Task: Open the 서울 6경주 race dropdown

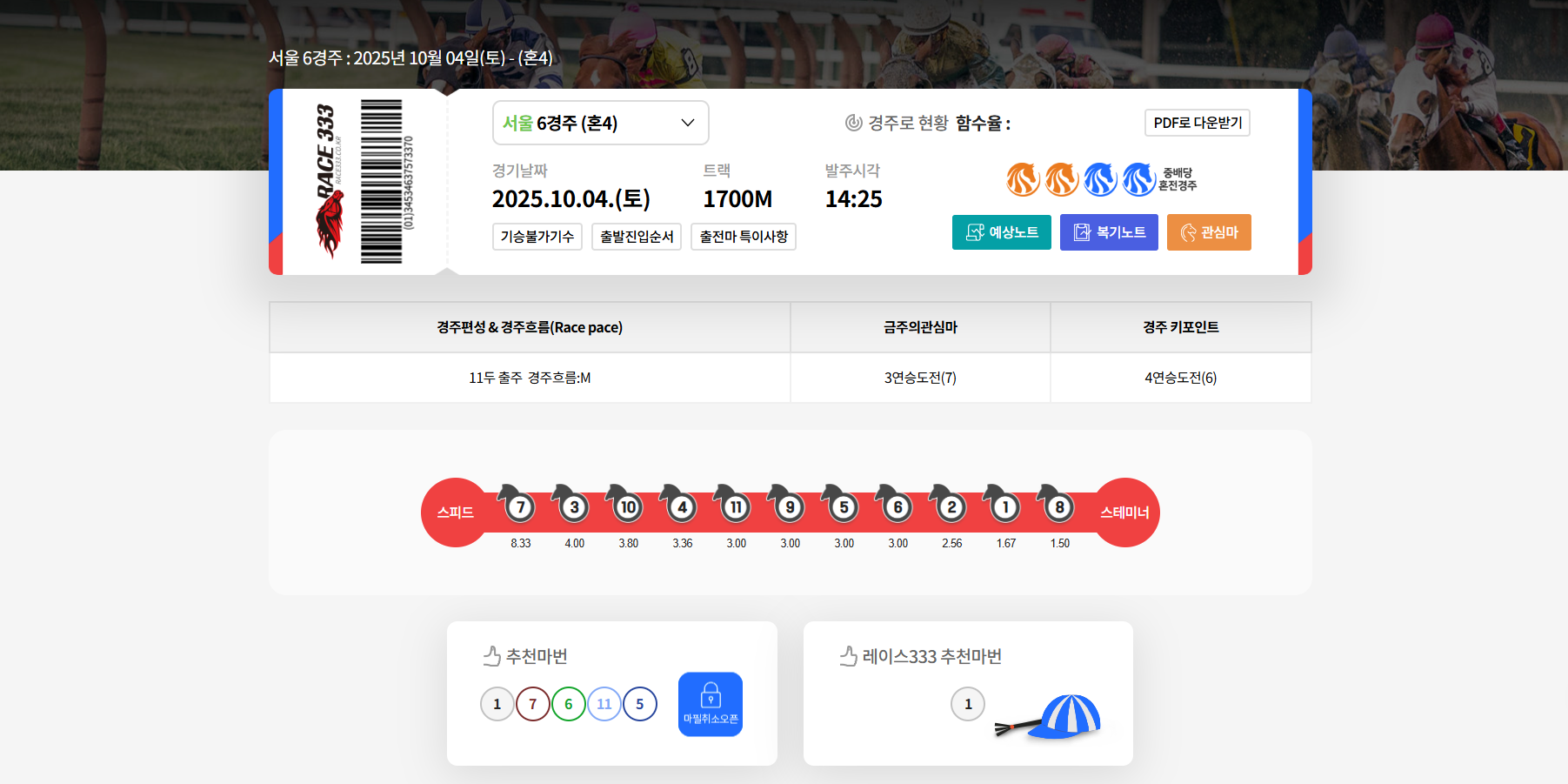Action: [600, 123]
